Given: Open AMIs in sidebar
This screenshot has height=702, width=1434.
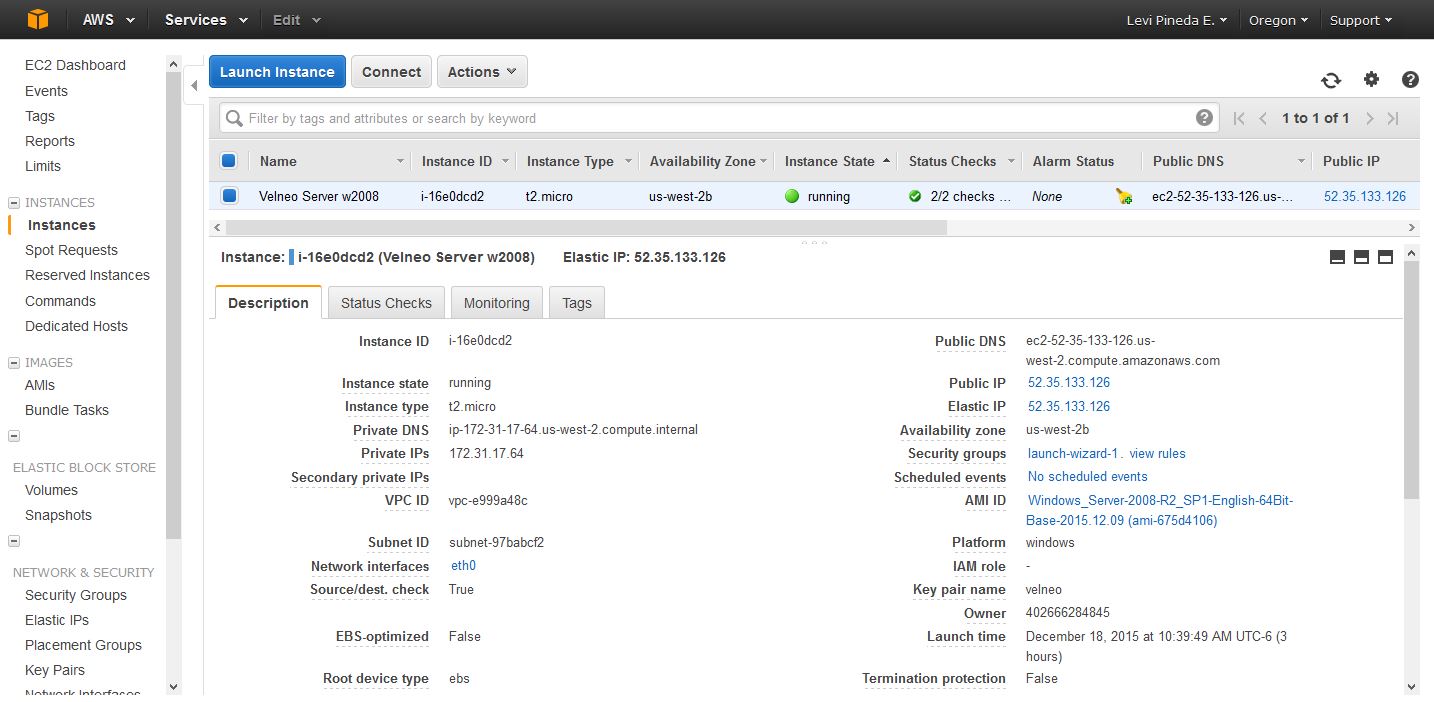Looking at the screenshot, I should click(x=40, y=385).
